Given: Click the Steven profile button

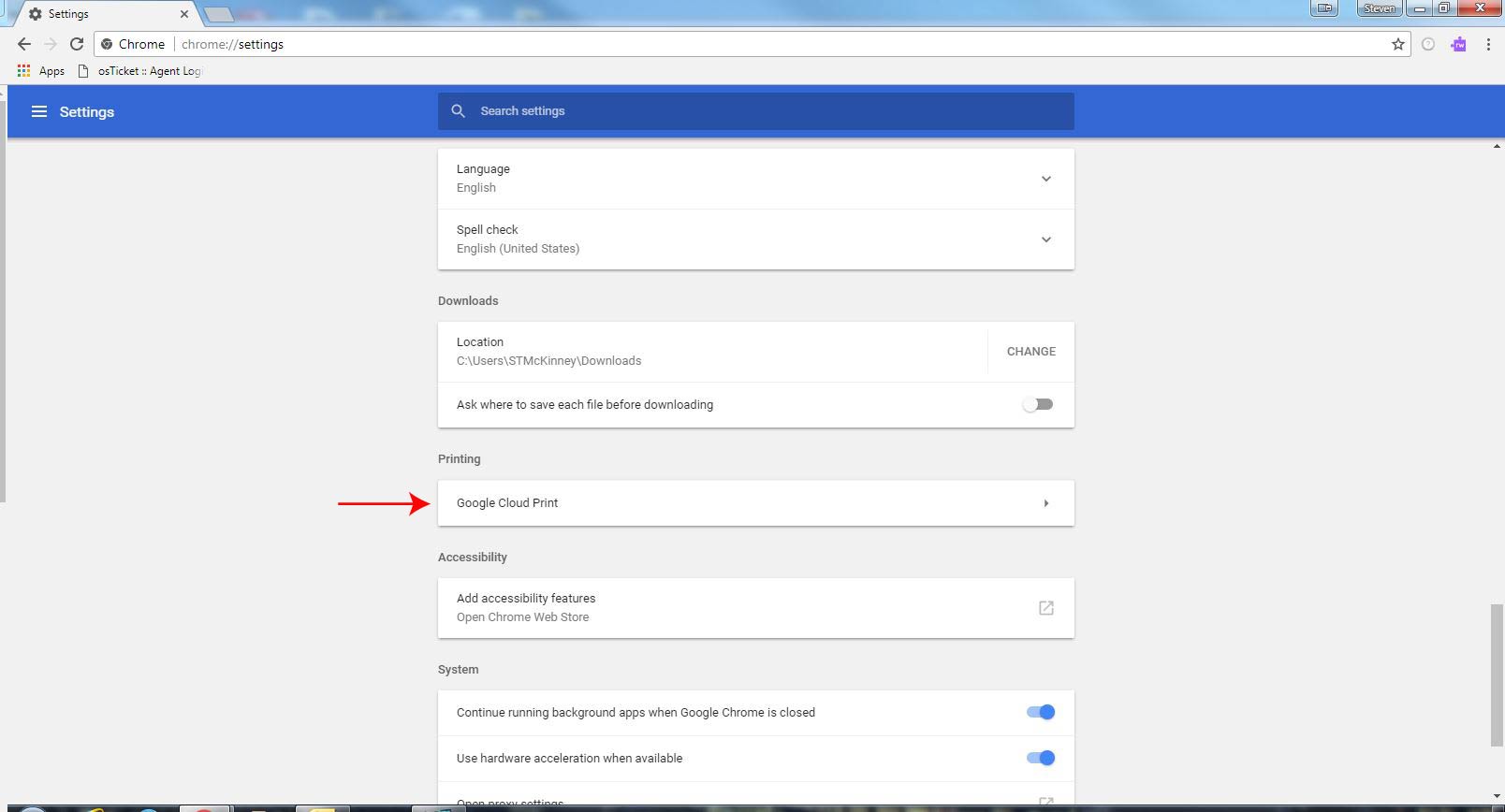Looking at the screenshot, I should click(x=1379, y=8).
